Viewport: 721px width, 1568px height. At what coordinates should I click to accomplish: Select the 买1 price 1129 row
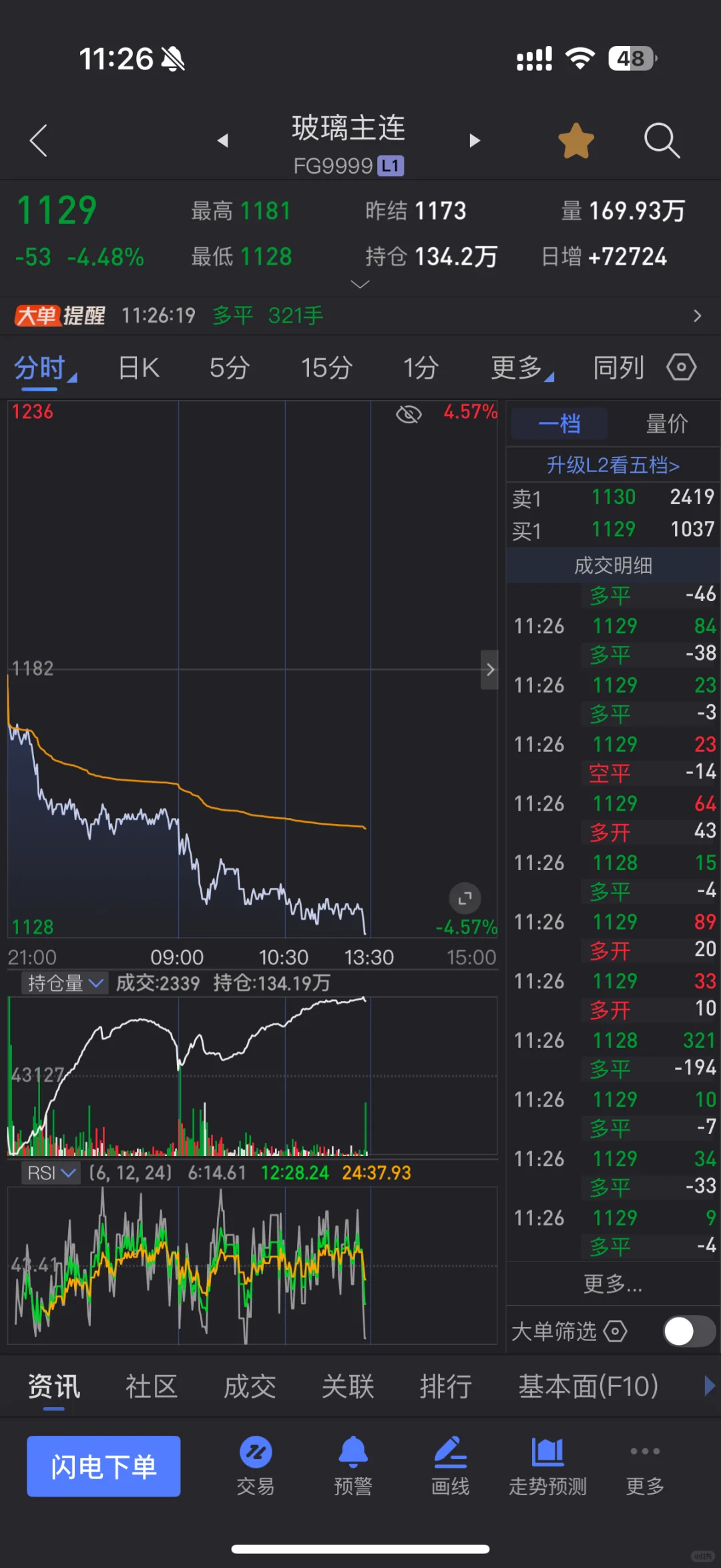(x=613, y=530)
